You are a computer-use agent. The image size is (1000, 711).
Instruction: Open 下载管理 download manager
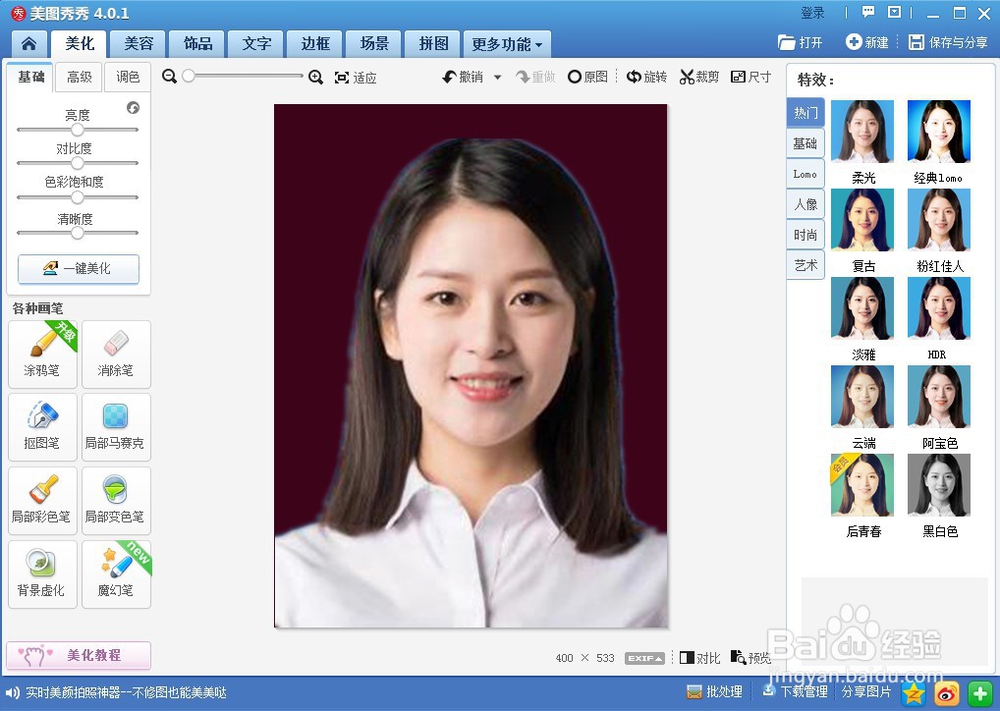point(795,692)
